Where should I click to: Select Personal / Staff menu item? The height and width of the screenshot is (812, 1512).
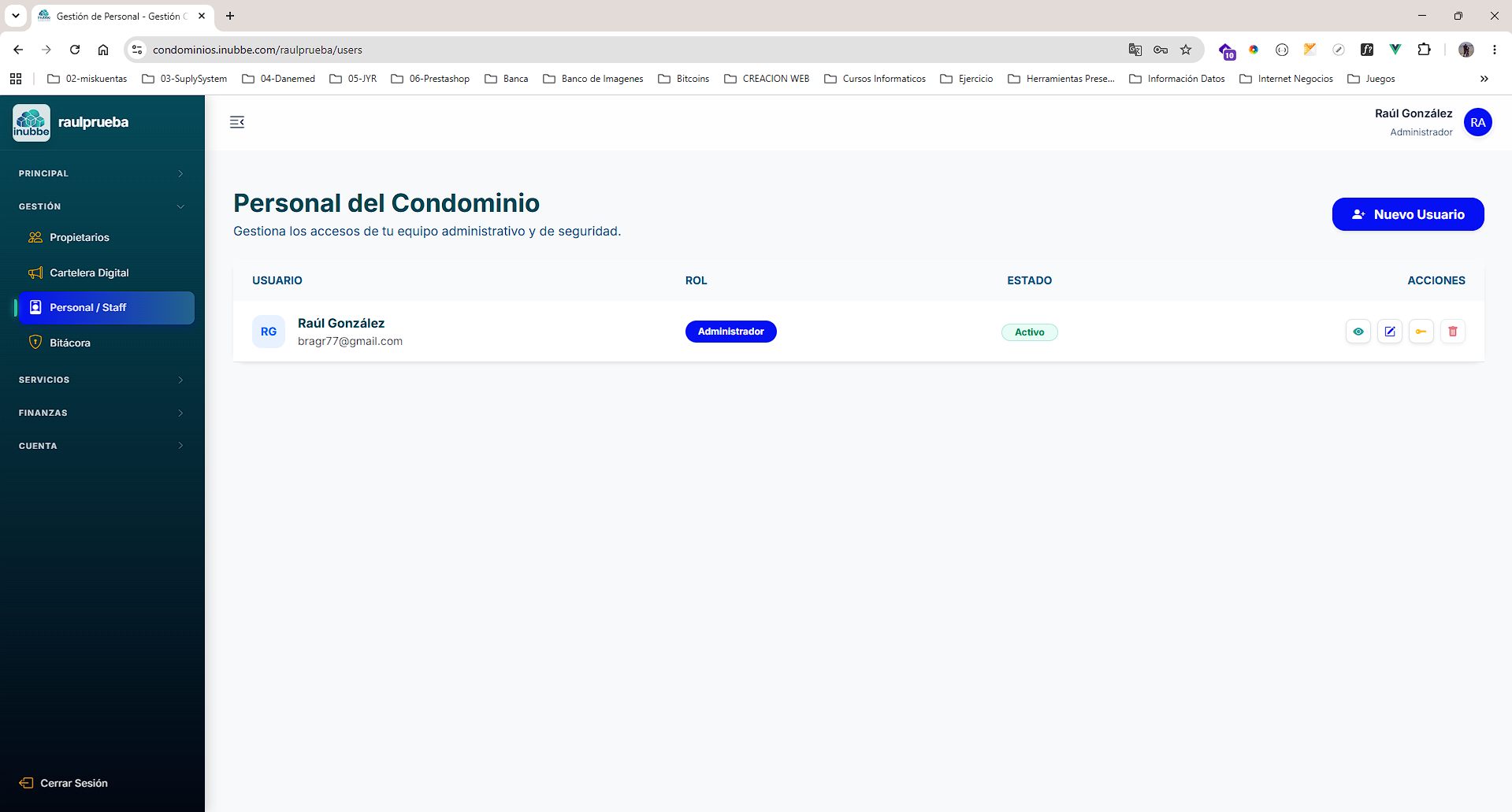tap(106, 308)
